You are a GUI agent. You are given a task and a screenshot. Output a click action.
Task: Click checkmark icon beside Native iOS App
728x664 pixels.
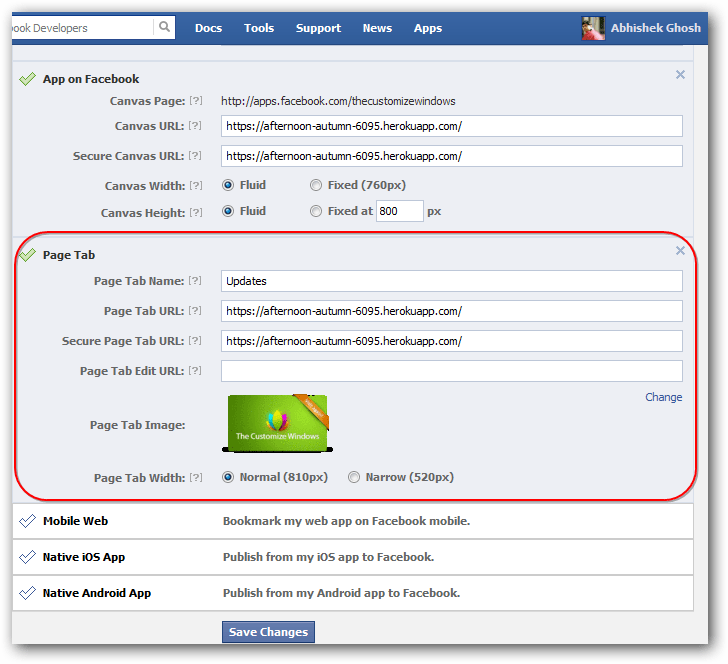[x=27, y=557]
